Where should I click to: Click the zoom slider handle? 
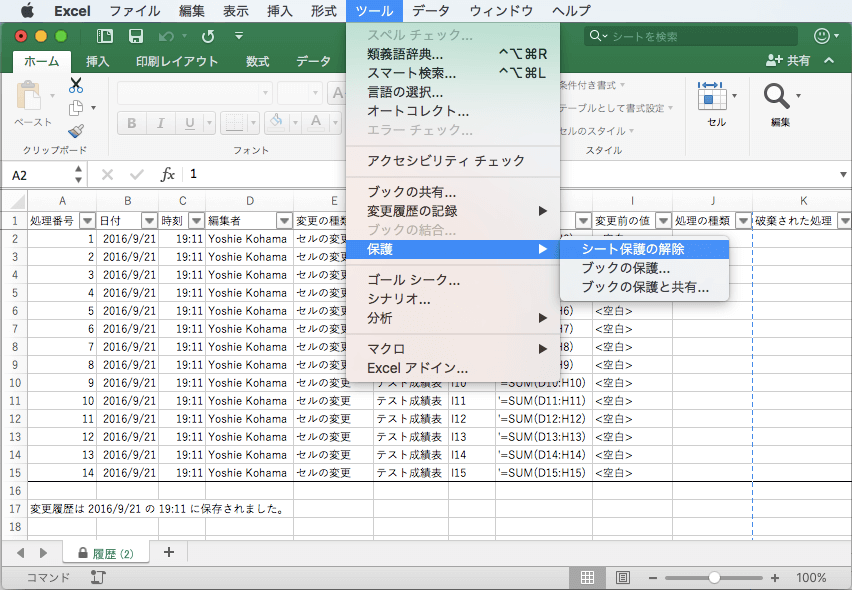(715, 578)
